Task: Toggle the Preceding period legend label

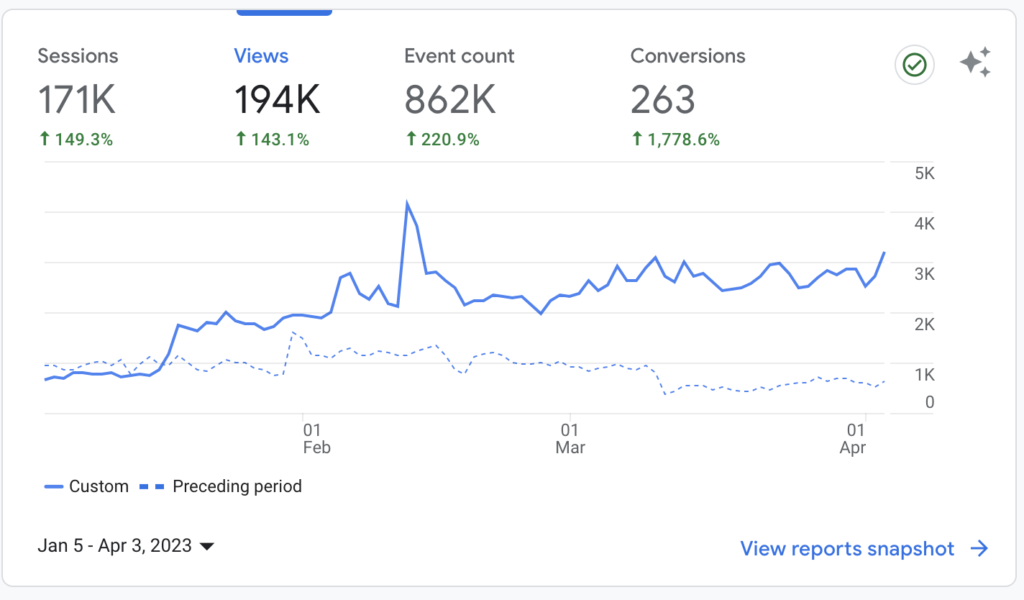Action: click(x=237, y=487)
